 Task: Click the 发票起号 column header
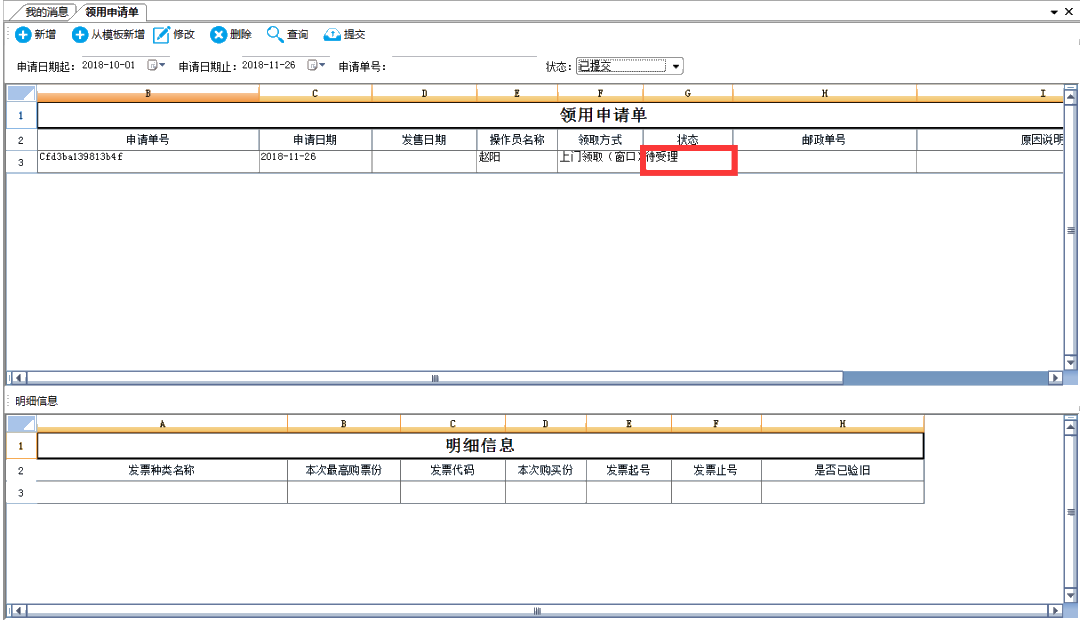(629, 471)
